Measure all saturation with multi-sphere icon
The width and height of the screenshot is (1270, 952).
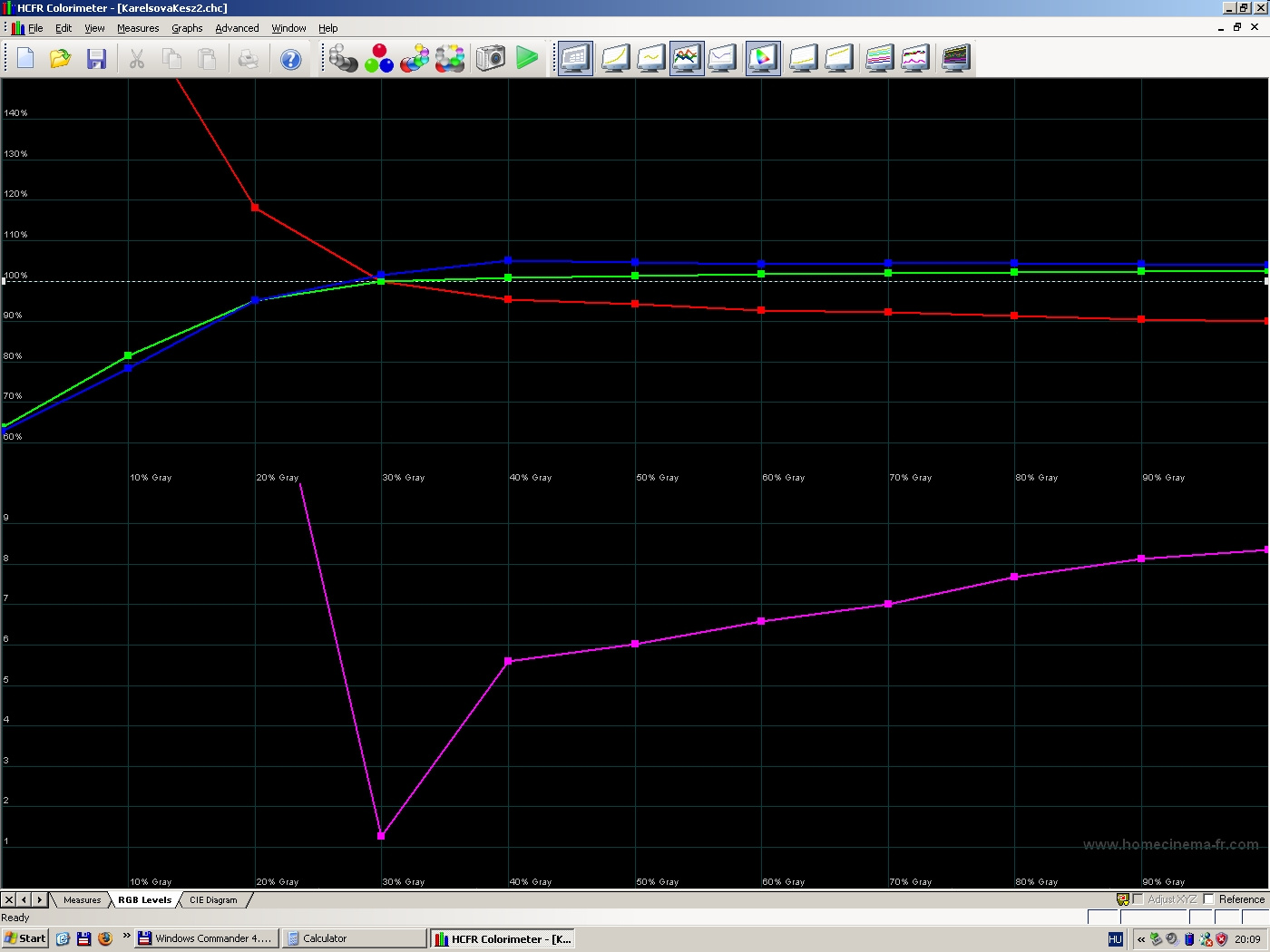(450, 59)
